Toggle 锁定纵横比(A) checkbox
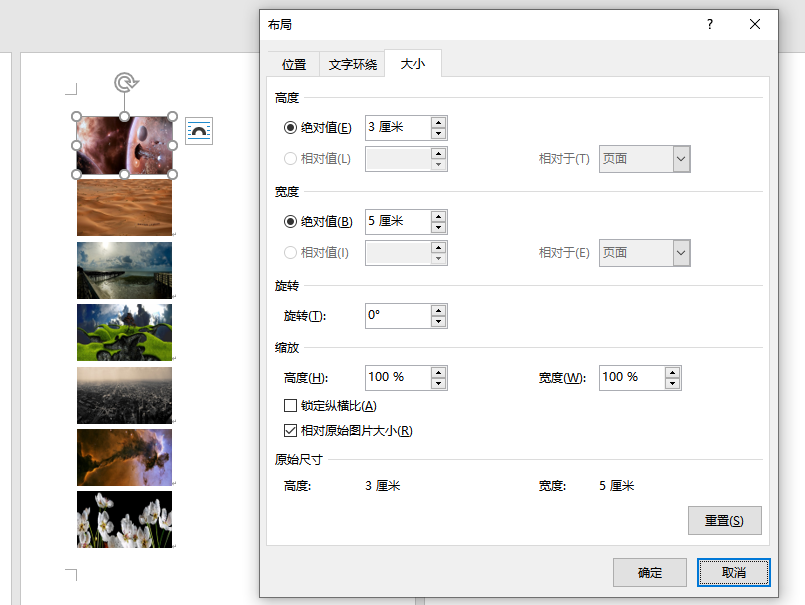805x605 pixels. tap(290, 406)
